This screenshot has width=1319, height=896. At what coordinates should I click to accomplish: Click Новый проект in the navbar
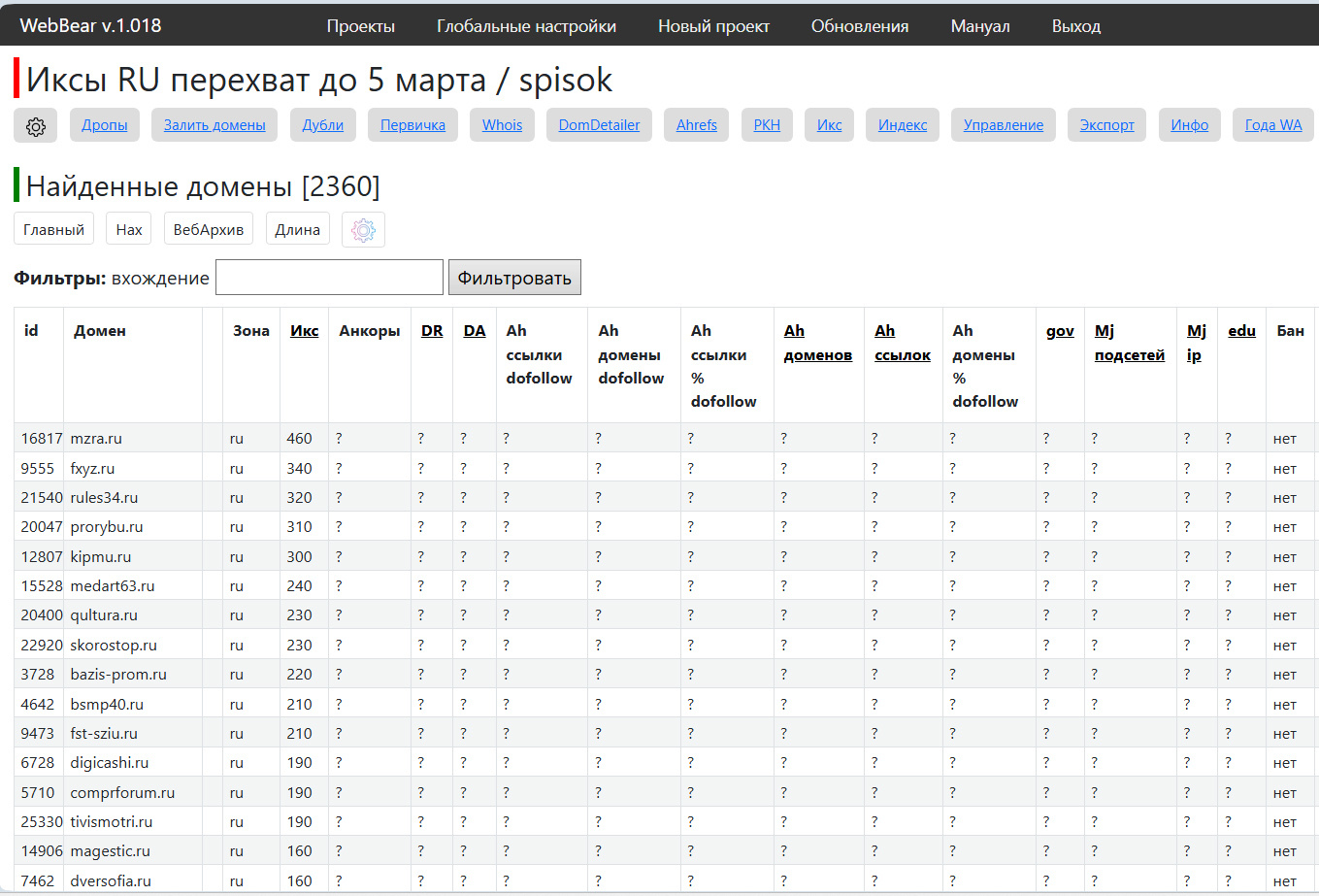713,26
